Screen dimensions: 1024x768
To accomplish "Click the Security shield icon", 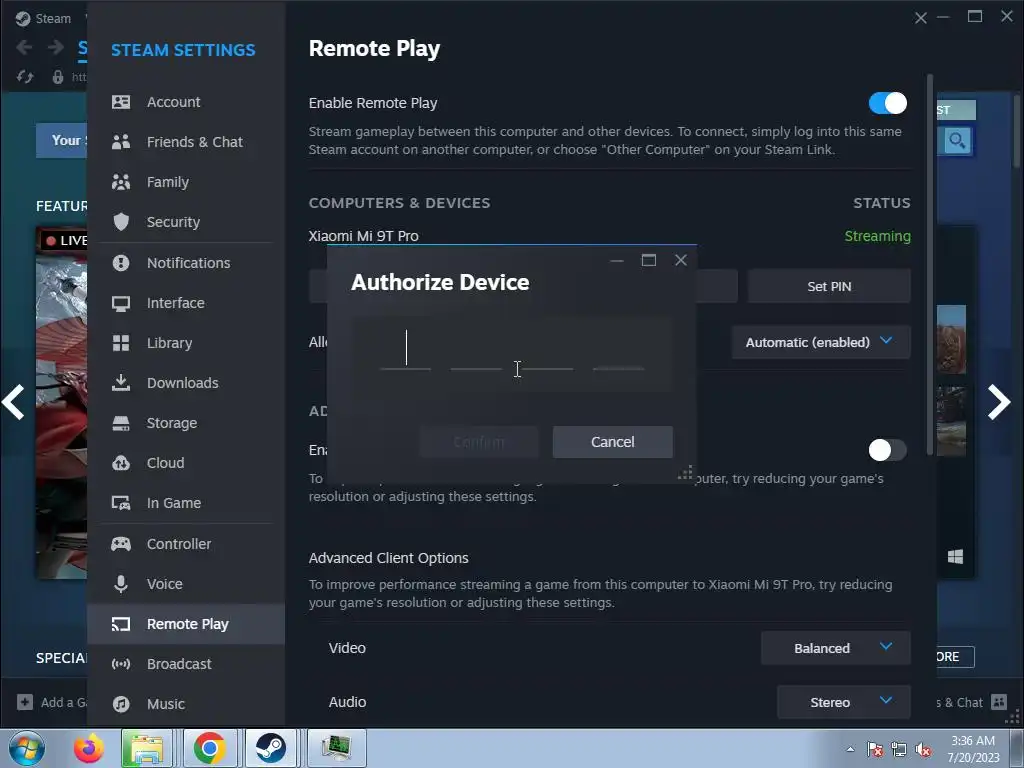I will [121, 222].
